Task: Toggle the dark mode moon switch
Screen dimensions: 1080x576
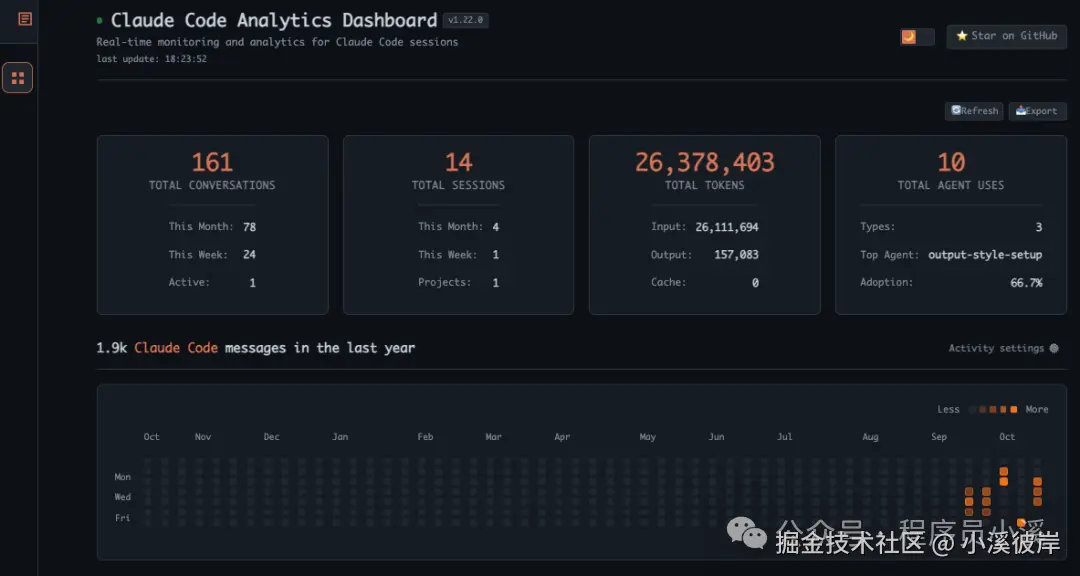Action: [917, 37]
